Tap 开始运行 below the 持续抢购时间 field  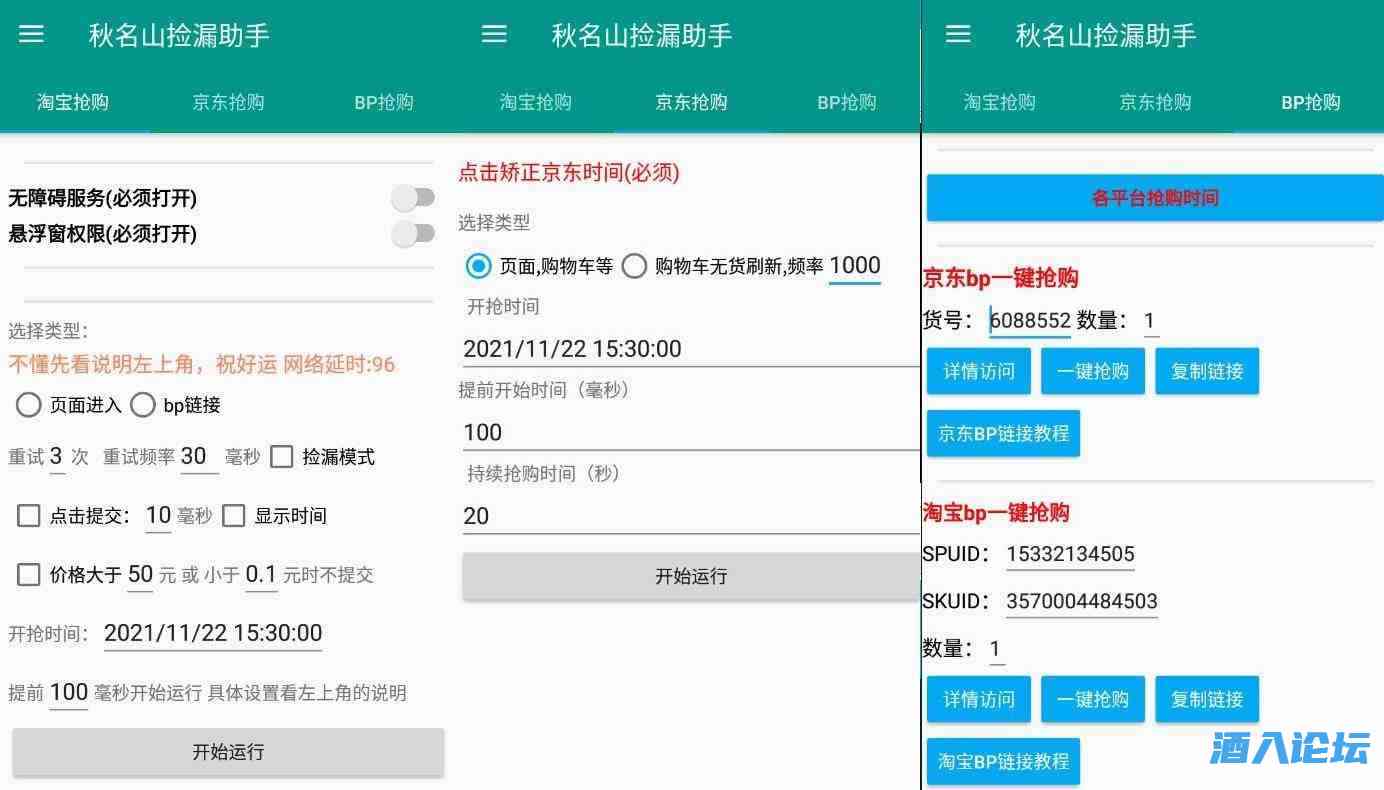click(691, 576)
